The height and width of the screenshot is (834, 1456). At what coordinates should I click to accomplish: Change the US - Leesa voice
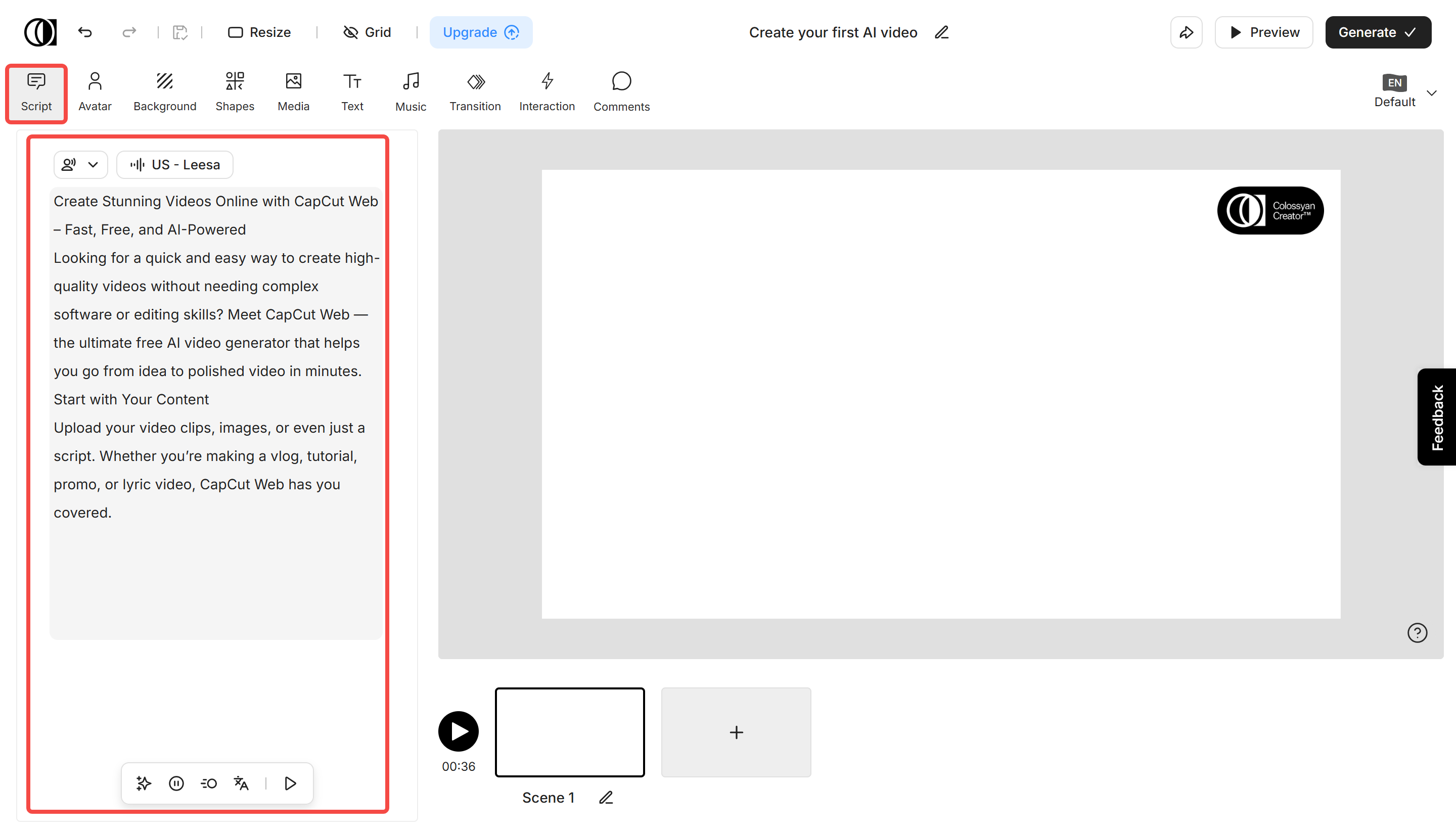tap(175, 164)
